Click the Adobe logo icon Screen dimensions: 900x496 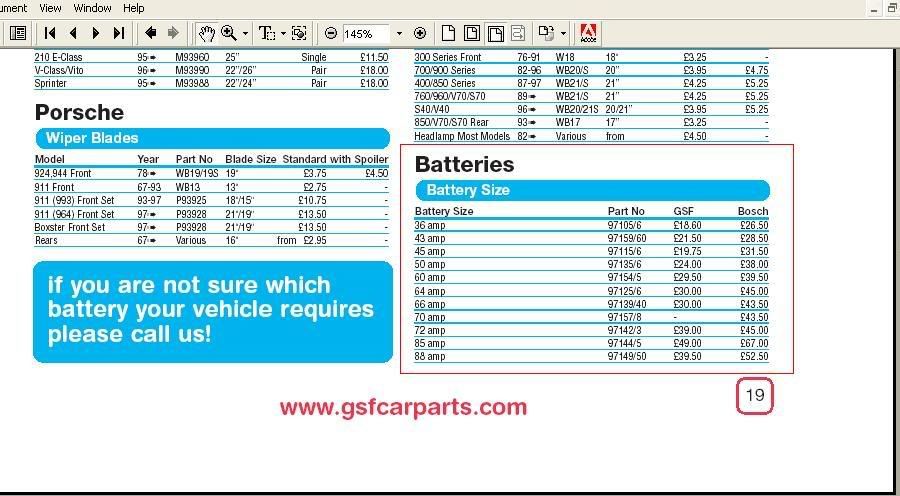coord(590,33)
